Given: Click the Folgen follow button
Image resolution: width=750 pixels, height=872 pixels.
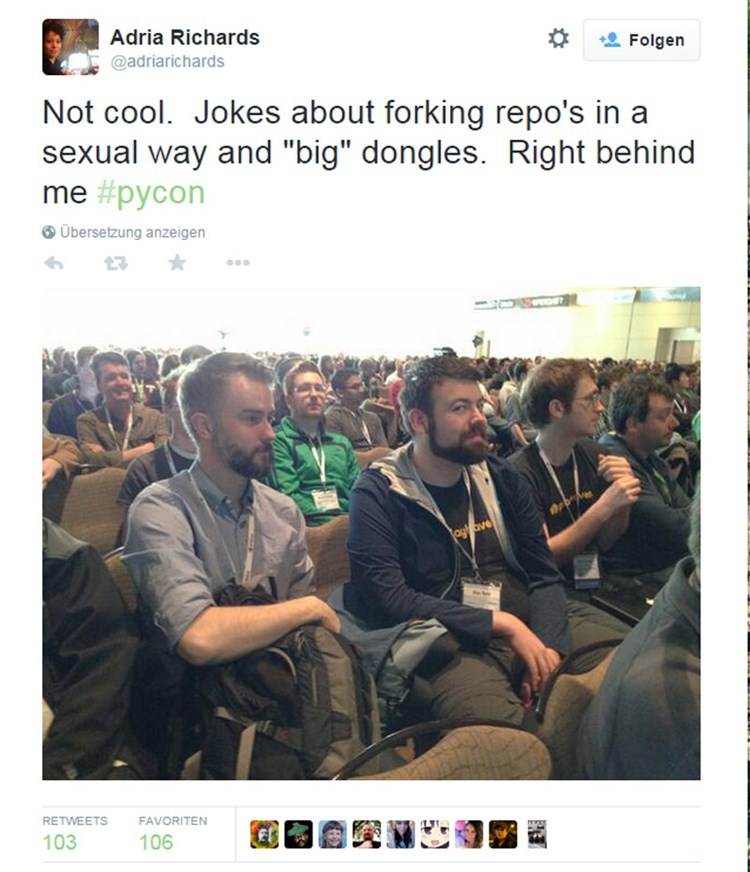Looking at the screenshot, I should click(x=642, y=40).
